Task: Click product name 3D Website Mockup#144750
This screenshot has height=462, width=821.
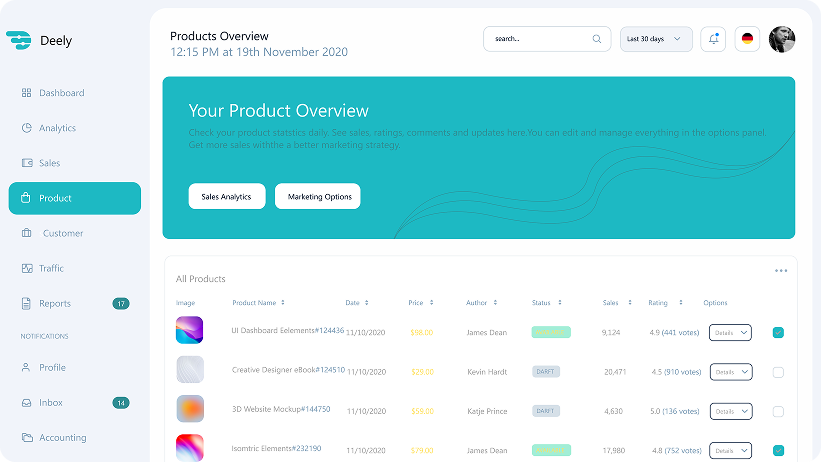Action: (x=281, y=409)
